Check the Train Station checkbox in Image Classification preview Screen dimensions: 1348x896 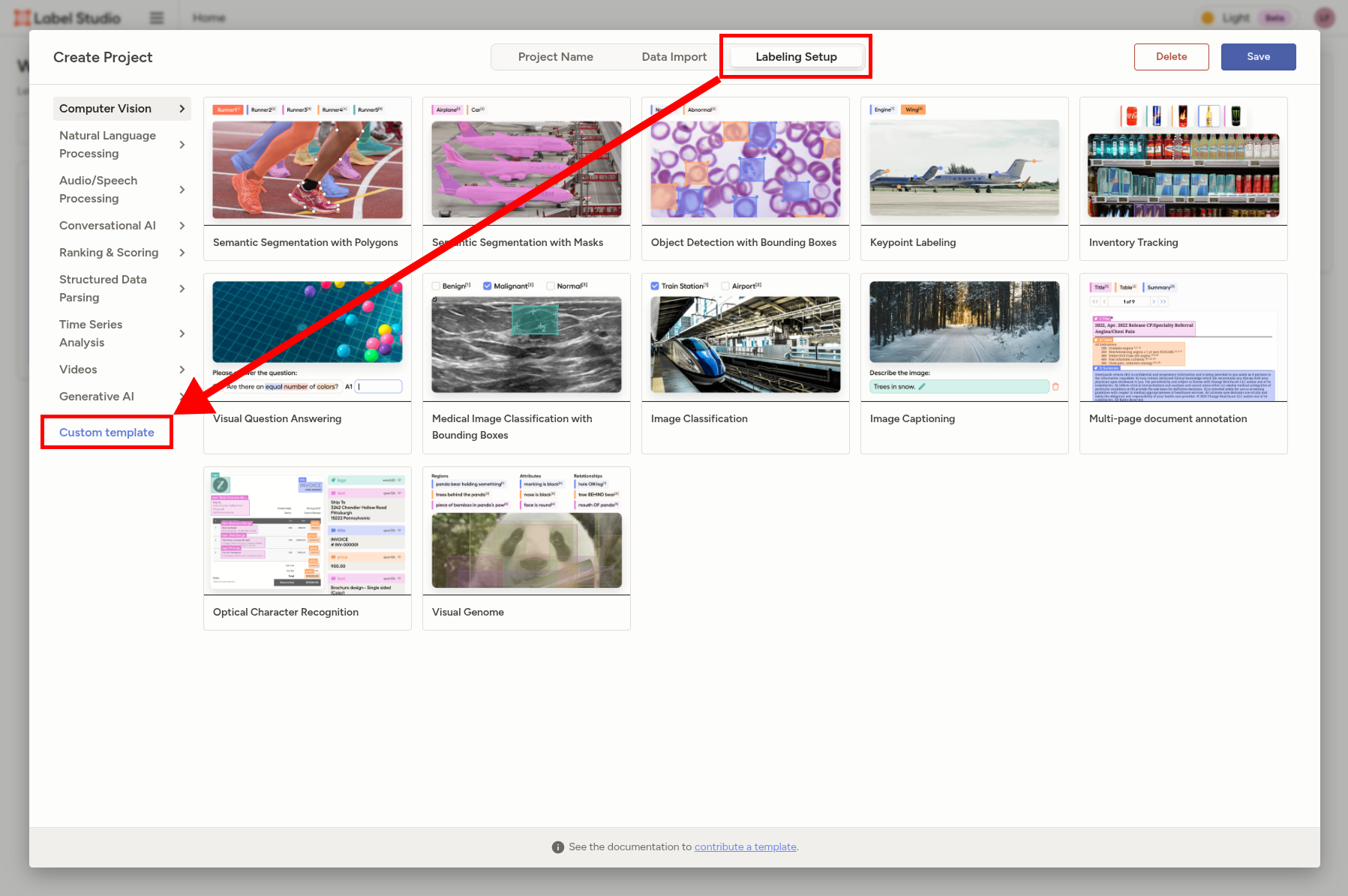click(653, 286)
